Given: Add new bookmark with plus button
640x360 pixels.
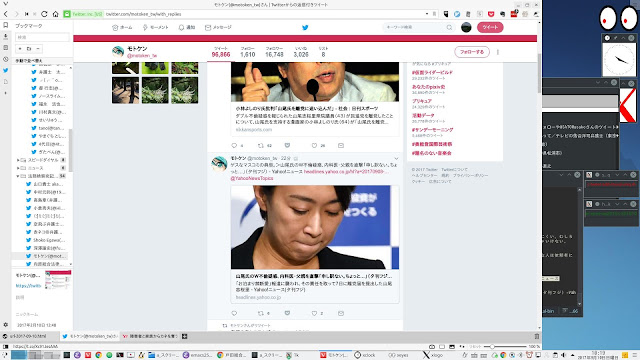Looking at the screenshot, I should (20, 49).
